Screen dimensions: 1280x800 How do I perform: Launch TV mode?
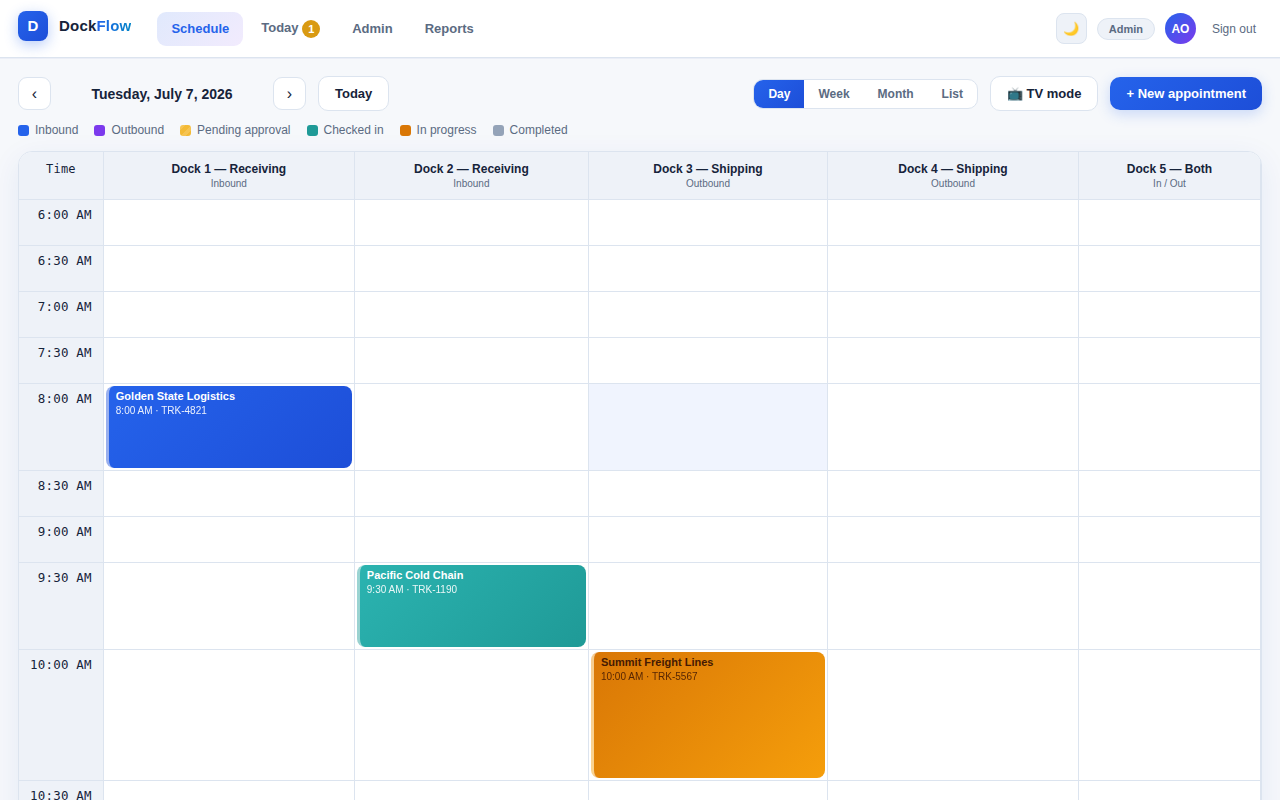pyautogui.click(x=1044, y=94)
